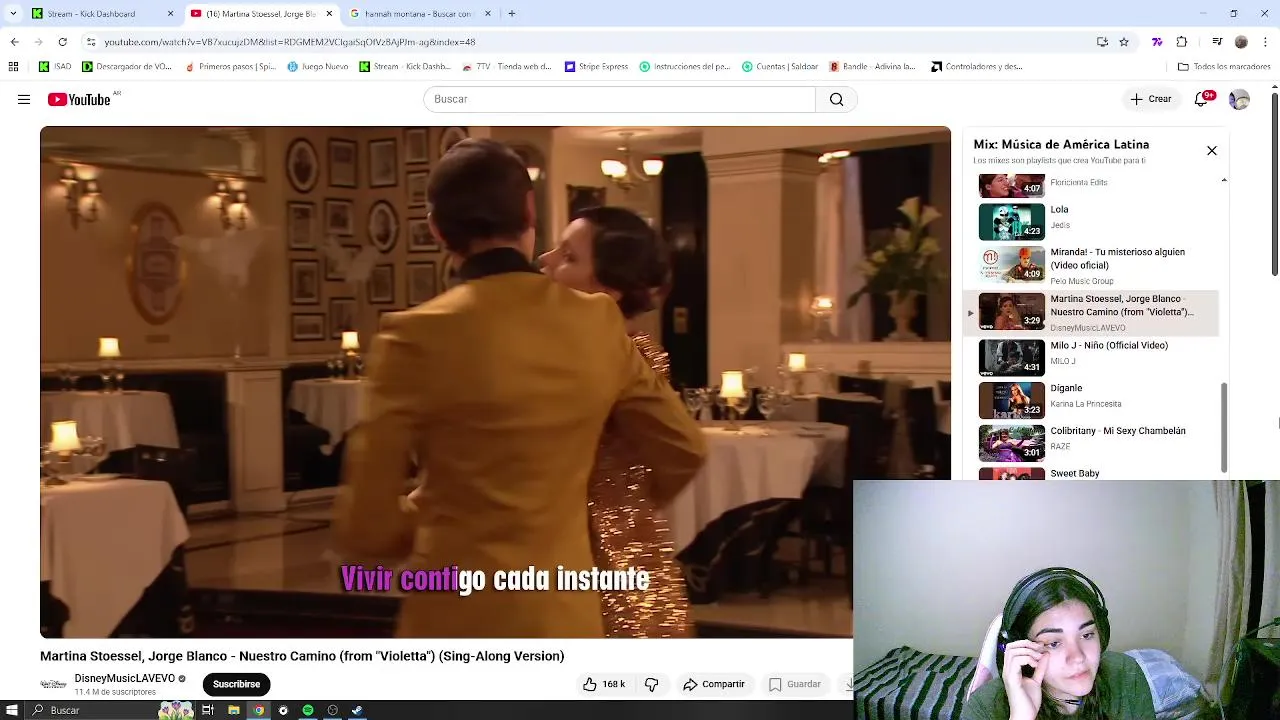Switch to the hannah montana Google tab

point(420,14)
